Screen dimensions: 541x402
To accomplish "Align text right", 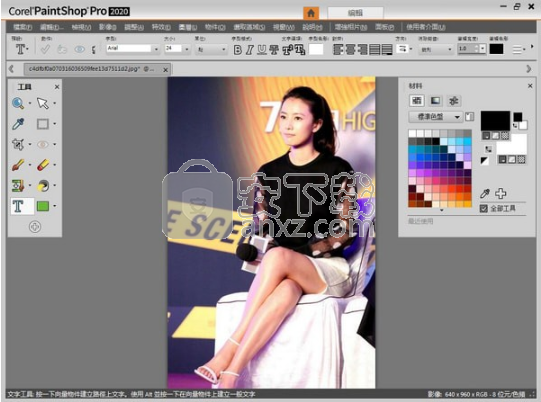I will pos(362,50).
